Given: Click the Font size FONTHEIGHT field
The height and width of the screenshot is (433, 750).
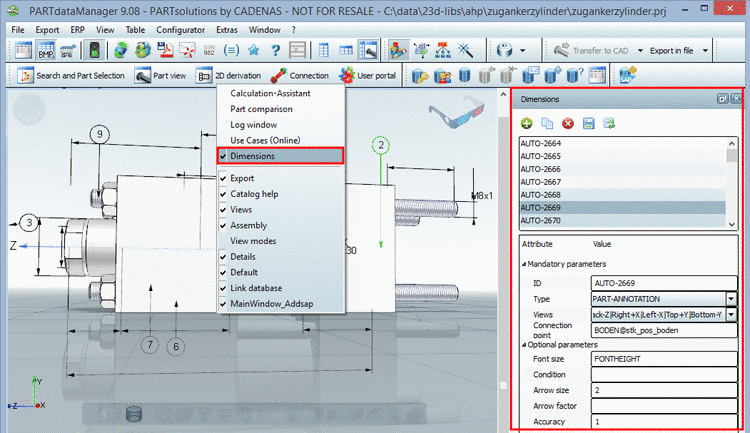Looking at the screenshot, I should tap(664, 359).
